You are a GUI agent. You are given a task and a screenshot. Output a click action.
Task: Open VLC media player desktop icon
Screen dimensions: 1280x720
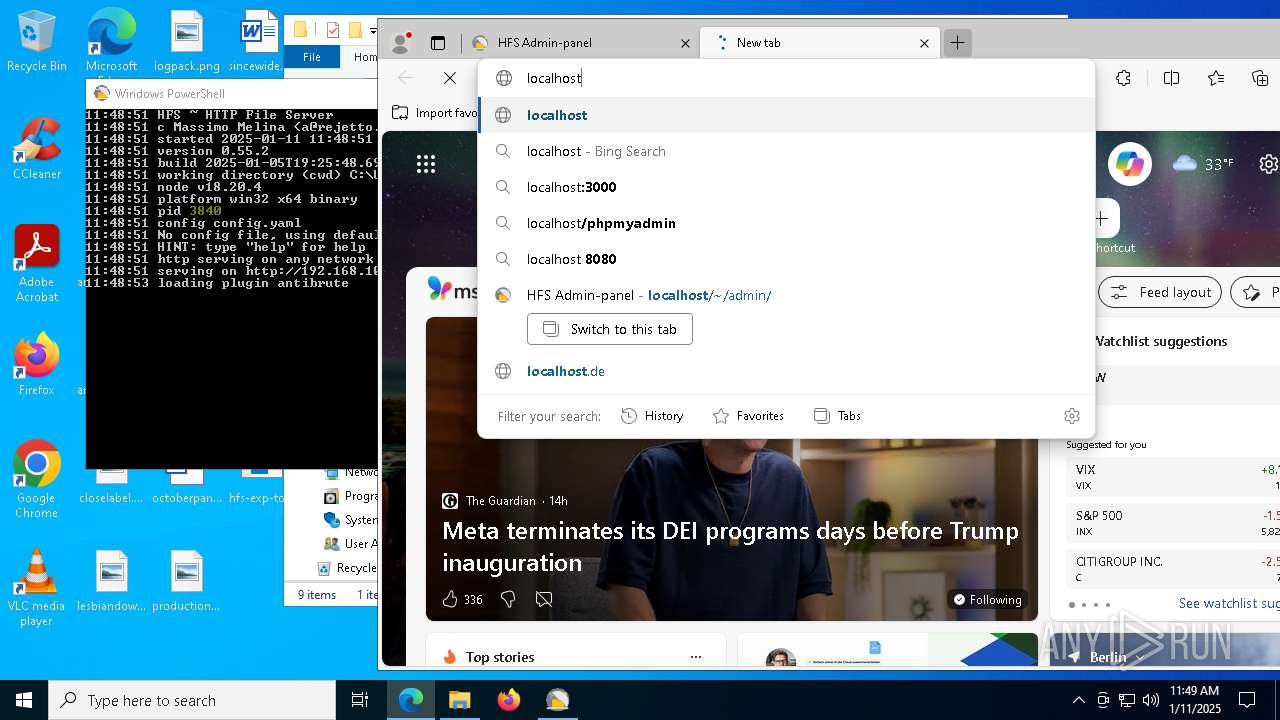pyautogui.click(x=37, y=588)
